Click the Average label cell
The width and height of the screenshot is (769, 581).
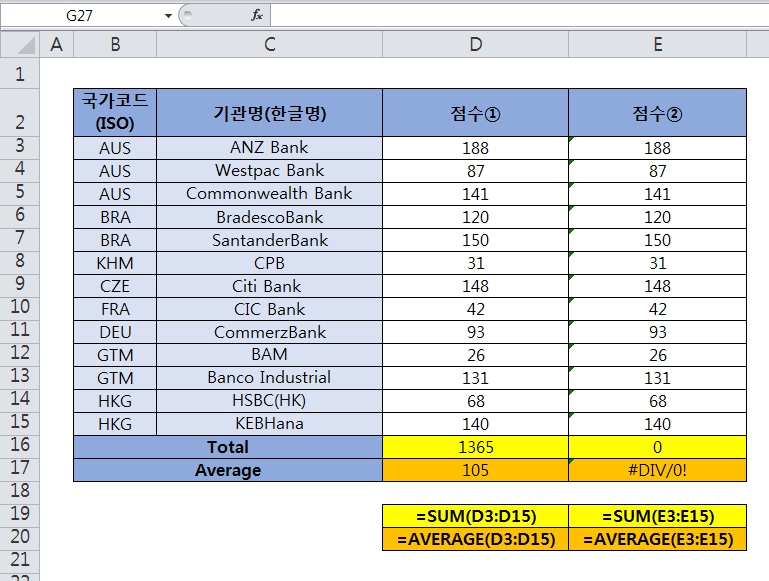click(x=228, y=470)
